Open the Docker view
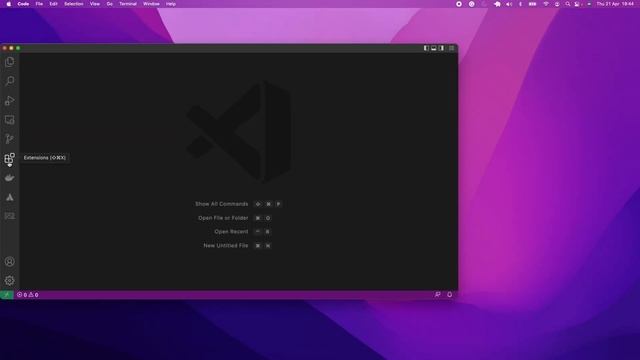This screenshot has height=360, width=640. 9,178
